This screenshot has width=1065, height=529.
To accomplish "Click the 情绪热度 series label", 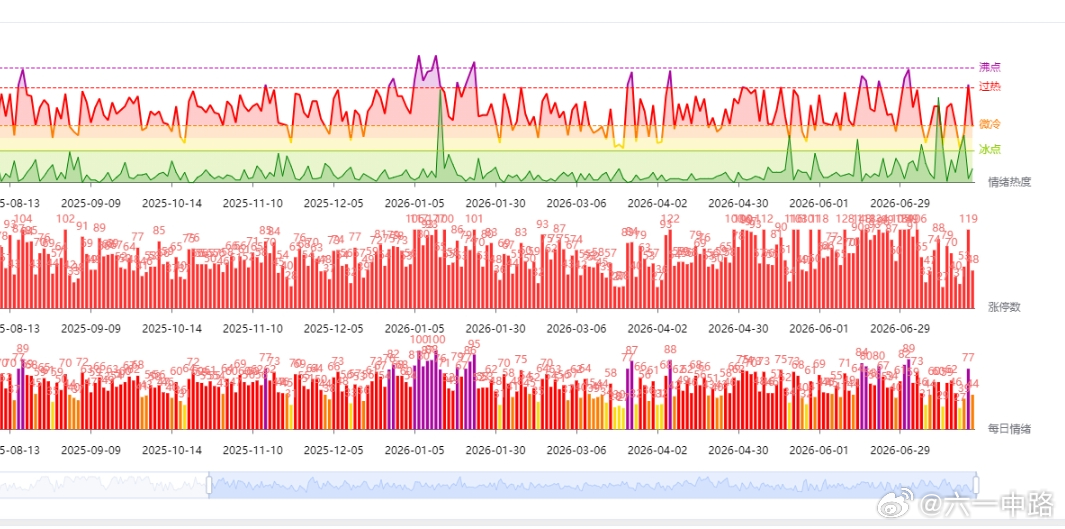I will (1009, 181).
